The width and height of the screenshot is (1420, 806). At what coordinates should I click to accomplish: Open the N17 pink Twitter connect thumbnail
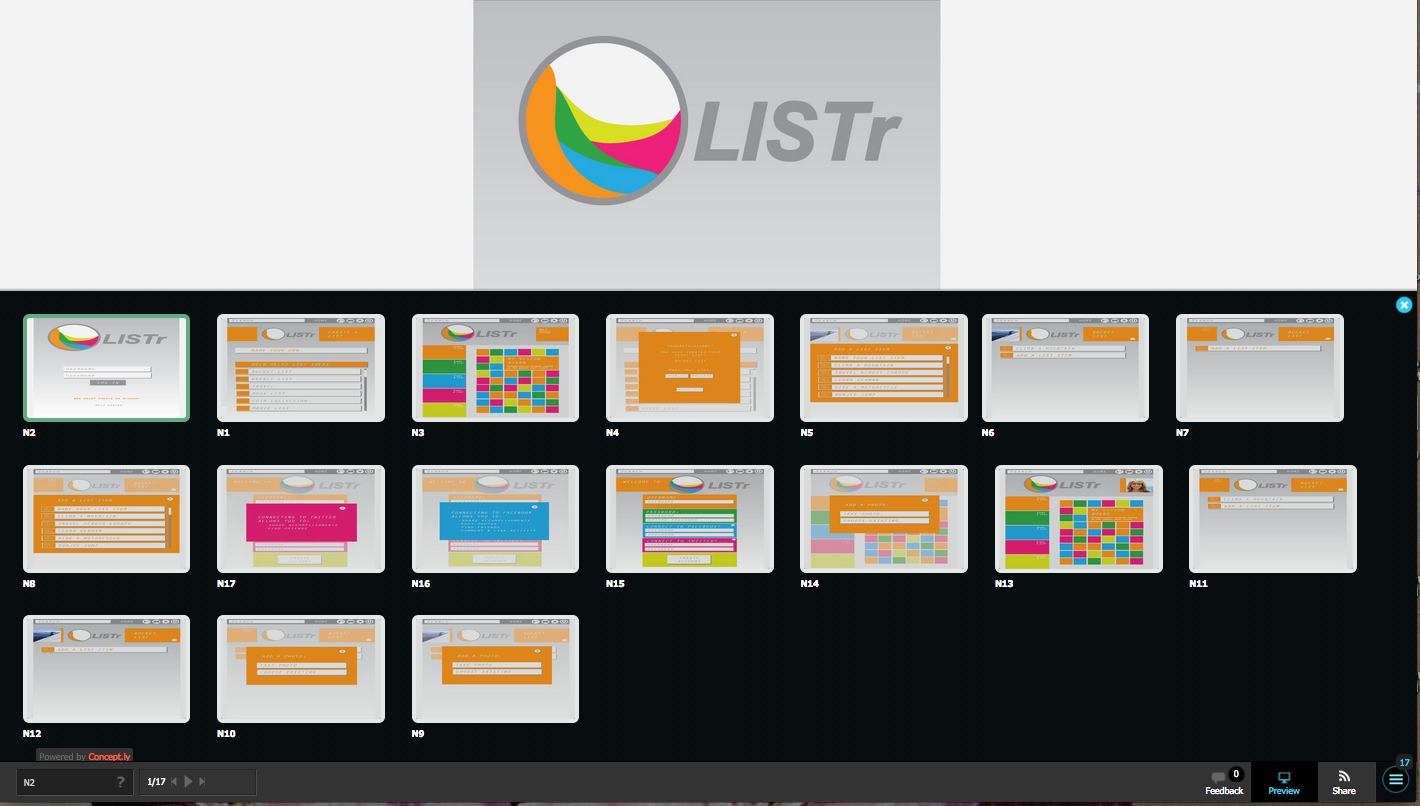[300, 519]
